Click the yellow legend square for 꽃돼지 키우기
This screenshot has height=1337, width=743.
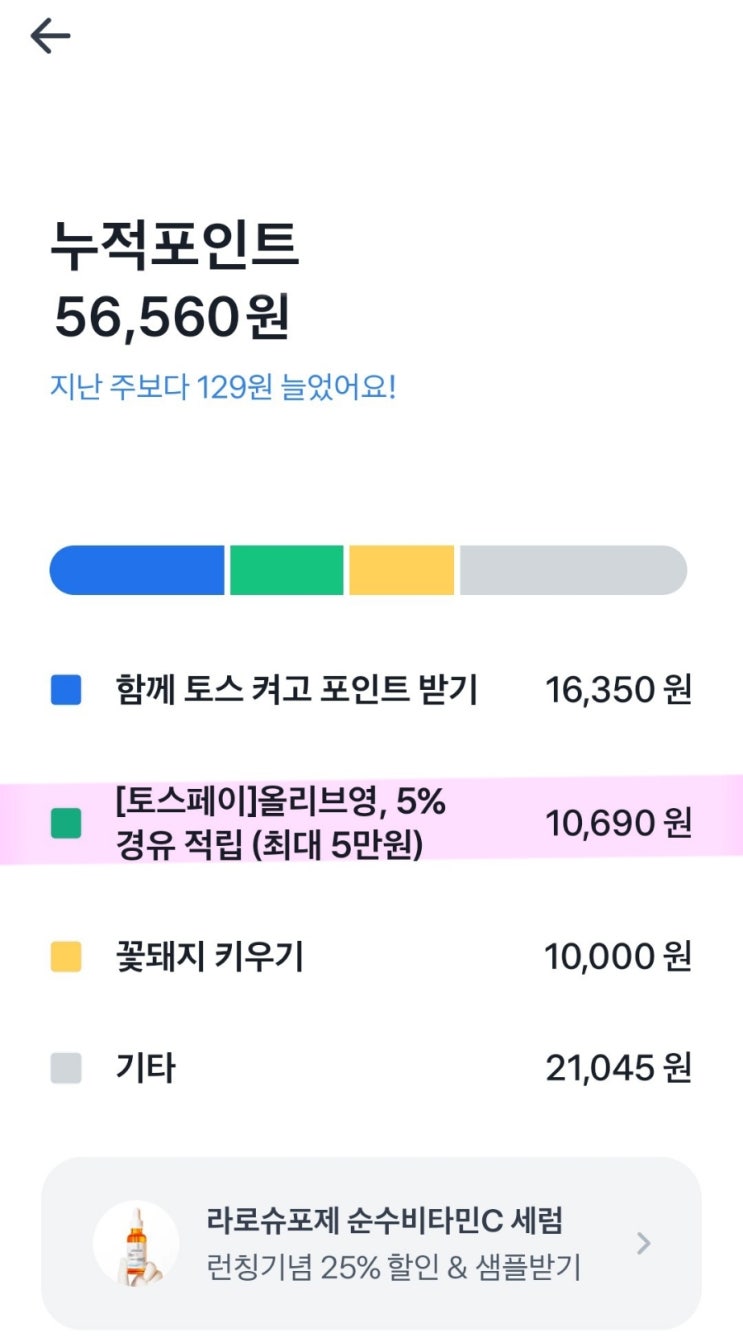pyautogui.click(x=66, y=957)
